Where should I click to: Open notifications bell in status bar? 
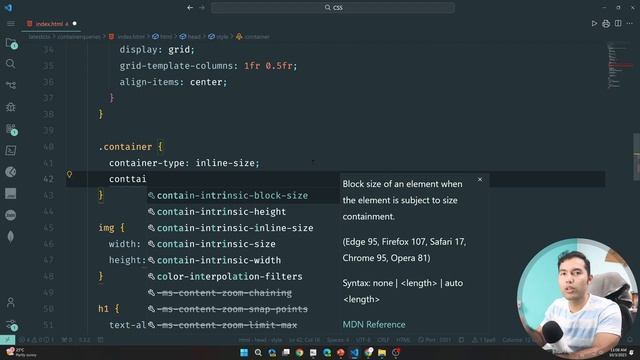pos(629,340)
